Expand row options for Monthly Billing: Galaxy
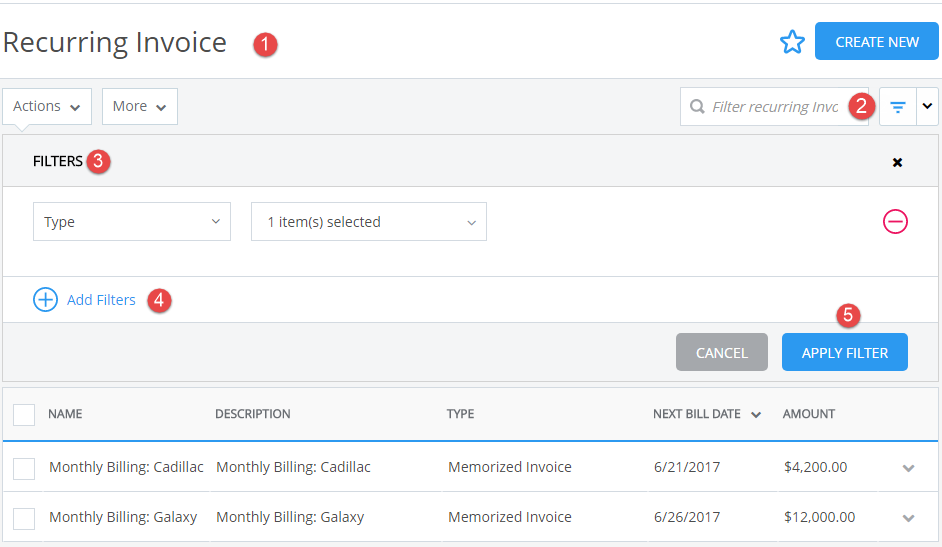 [x=908, y=518]
